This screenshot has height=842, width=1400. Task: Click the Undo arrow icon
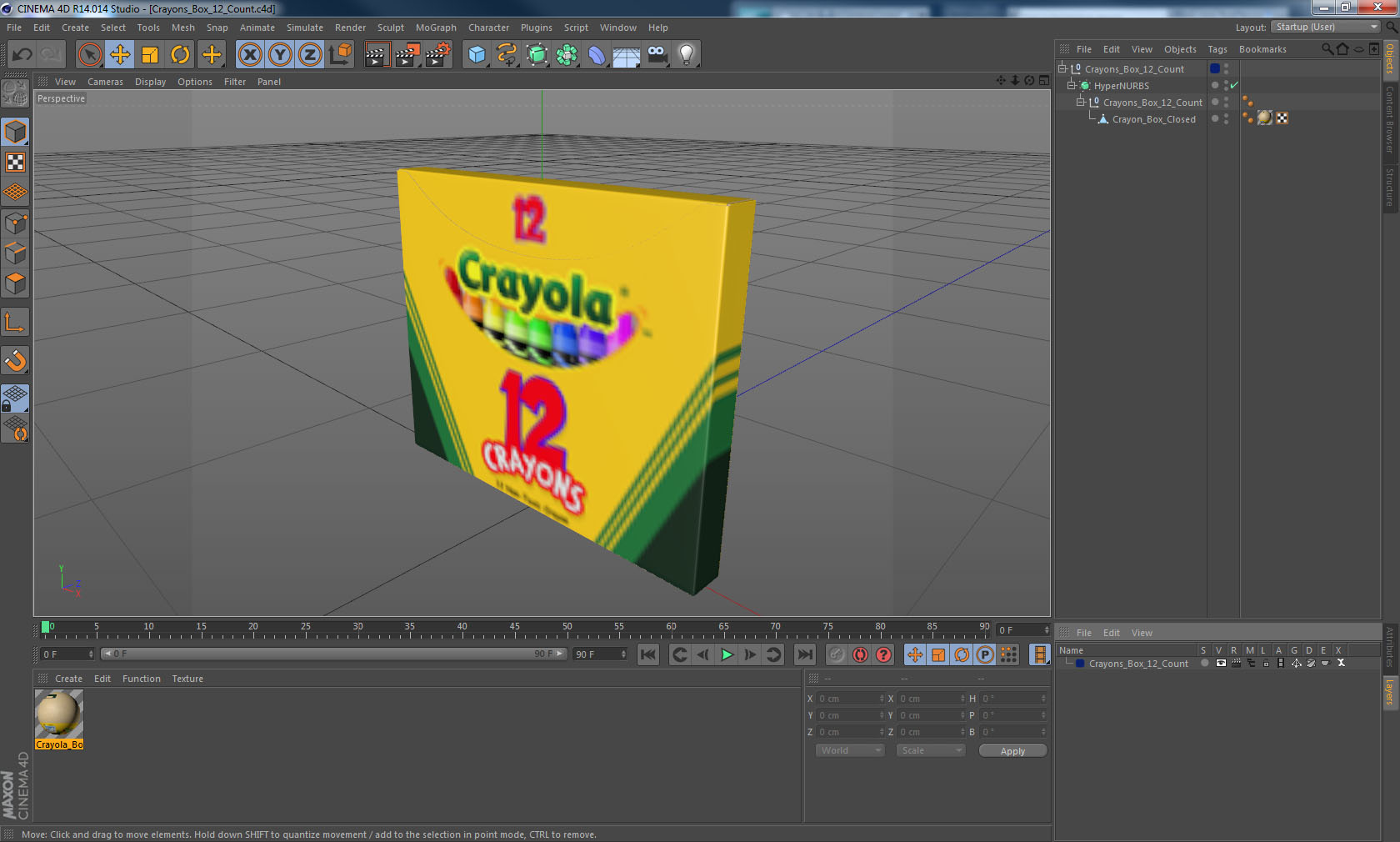[x=22, y=55]
